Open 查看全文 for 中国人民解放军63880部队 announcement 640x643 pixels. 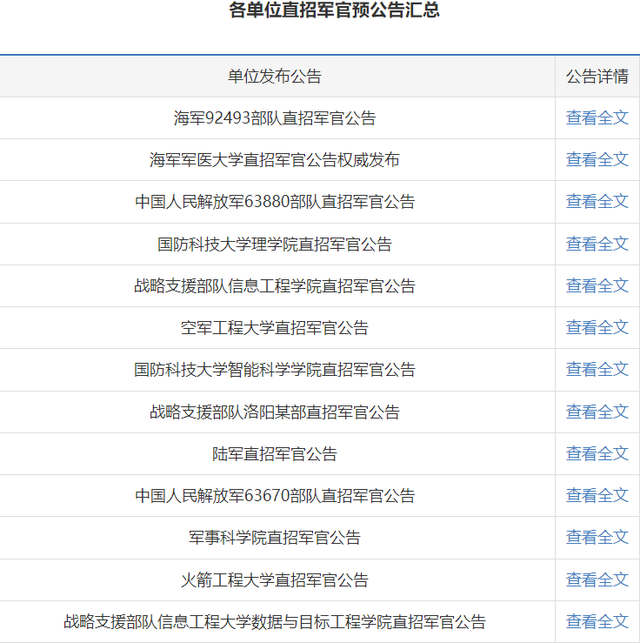(597, 201)
